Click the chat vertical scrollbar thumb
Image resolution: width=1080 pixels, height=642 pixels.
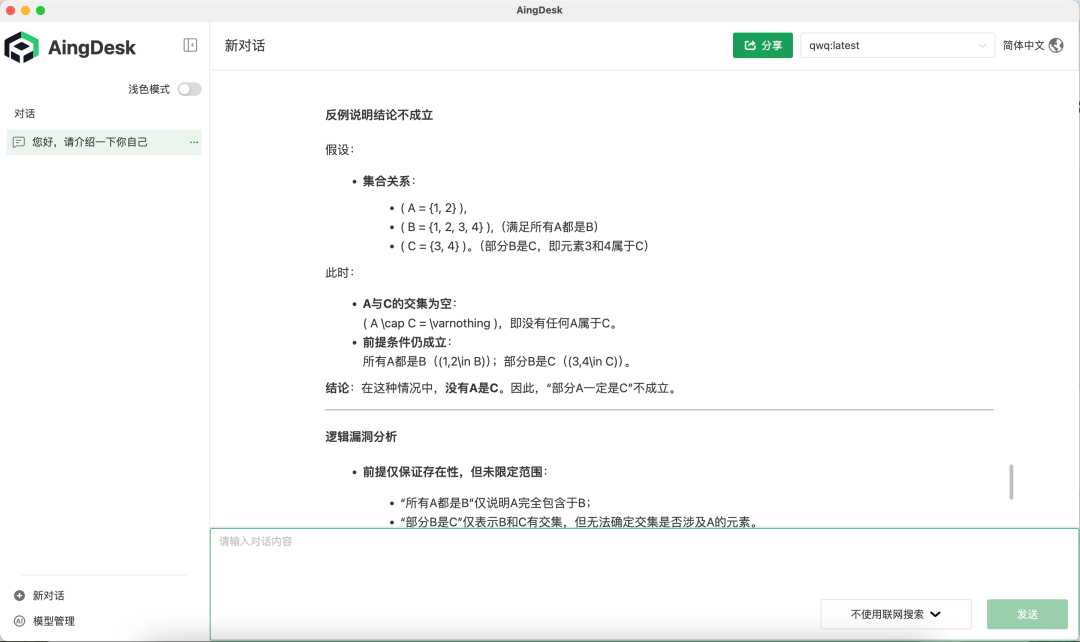point(1010,482)
